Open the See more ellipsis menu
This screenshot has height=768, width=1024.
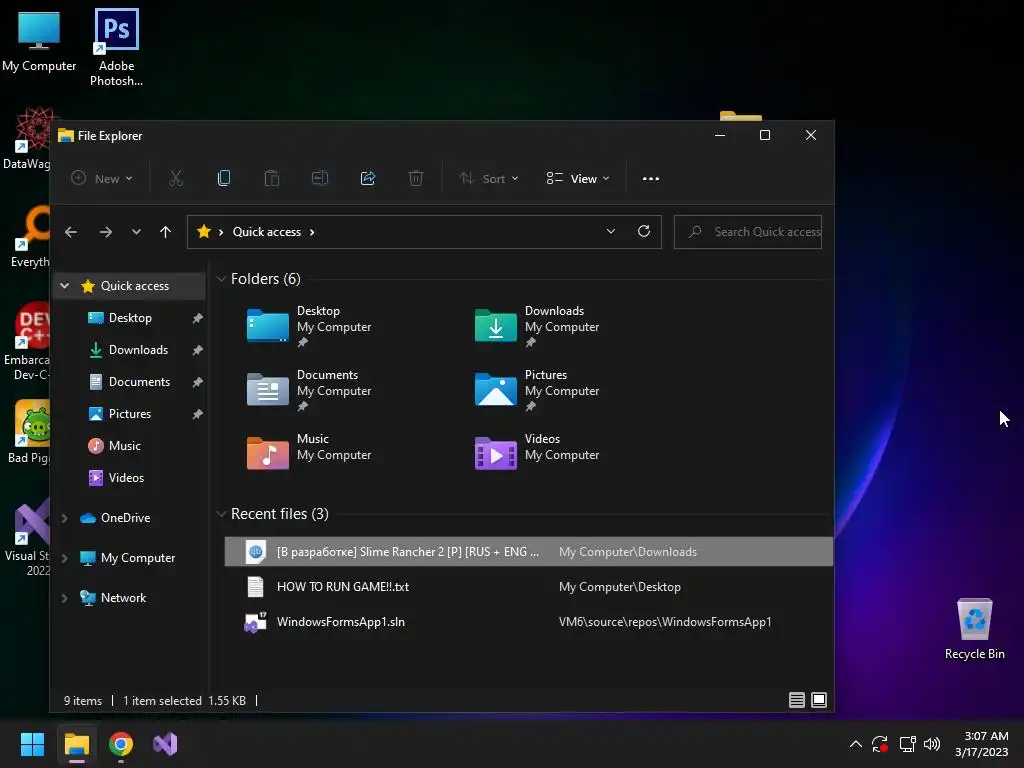[x=650, y=178]
